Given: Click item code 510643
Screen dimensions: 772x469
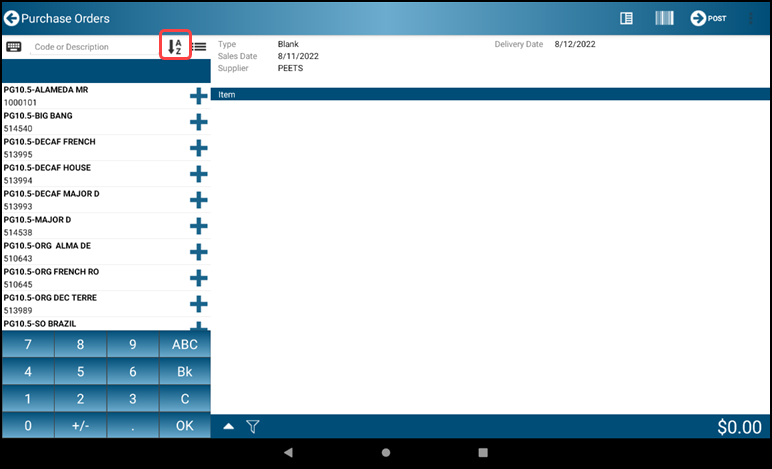Looking at the screenshot, I should point(18,258).
